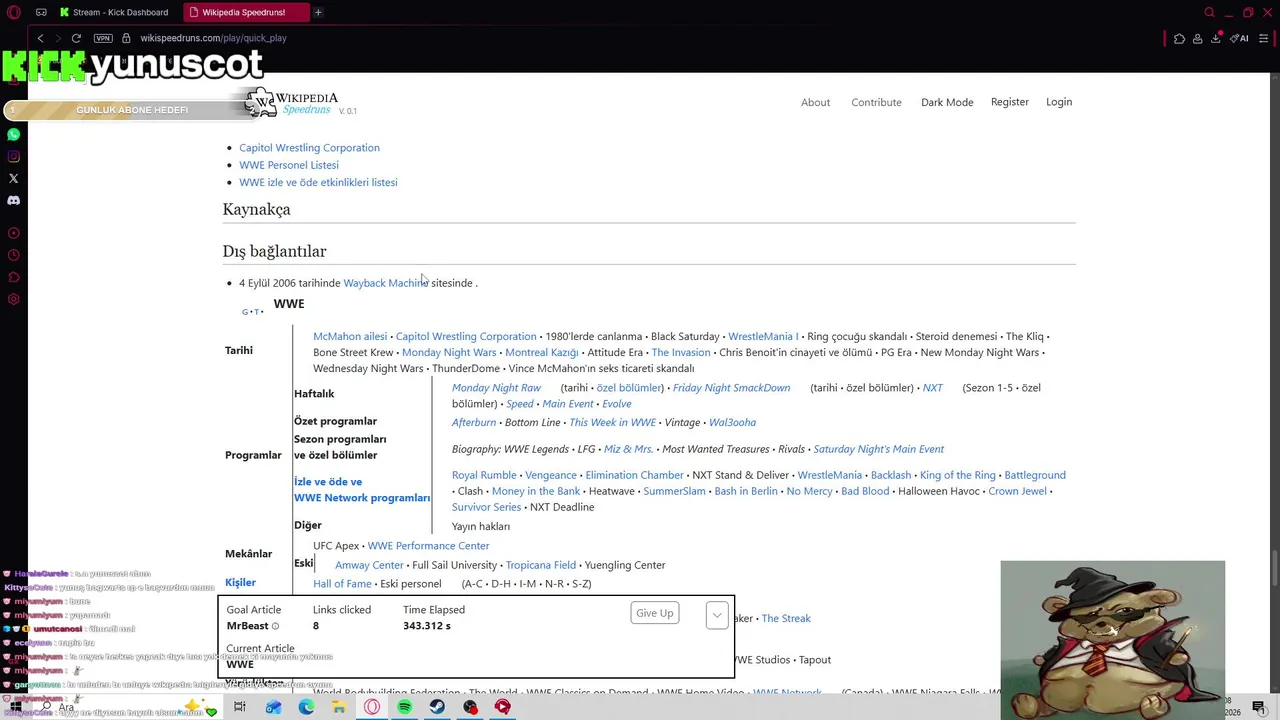The height and width of the screenshot is (720, 1280).
Task: Open the Monday Night Raw link
Action: pos(496,388)
